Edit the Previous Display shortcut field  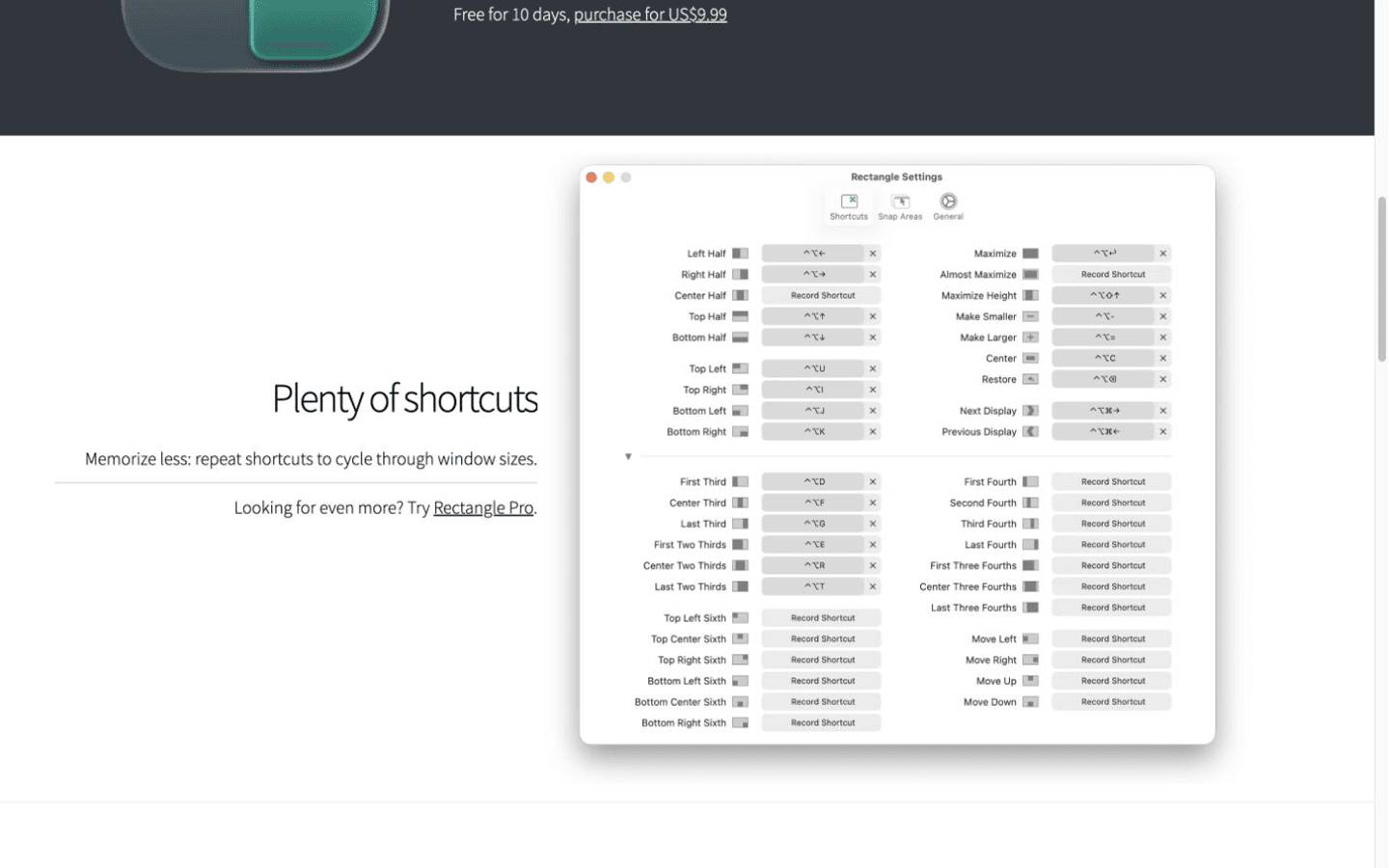point(1103,432)
